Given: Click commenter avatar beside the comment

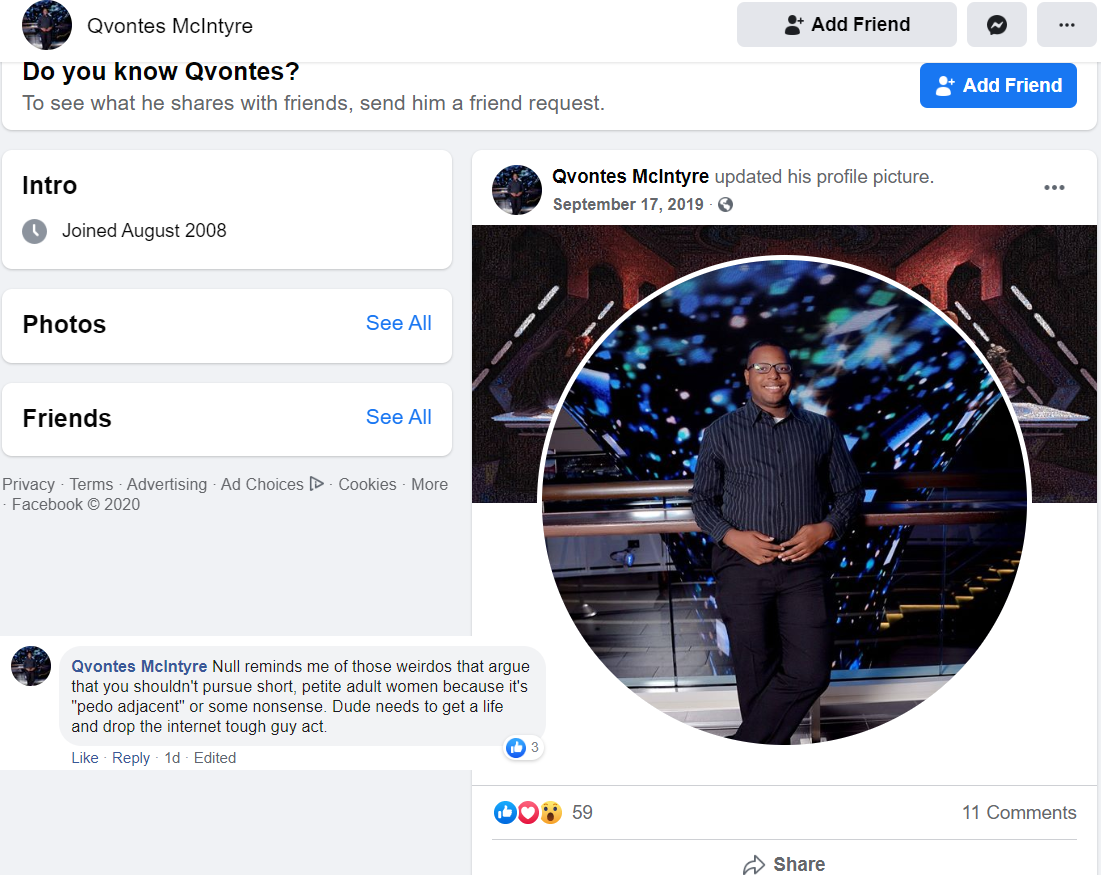Looking at the screenshot, I should (31, 666).
